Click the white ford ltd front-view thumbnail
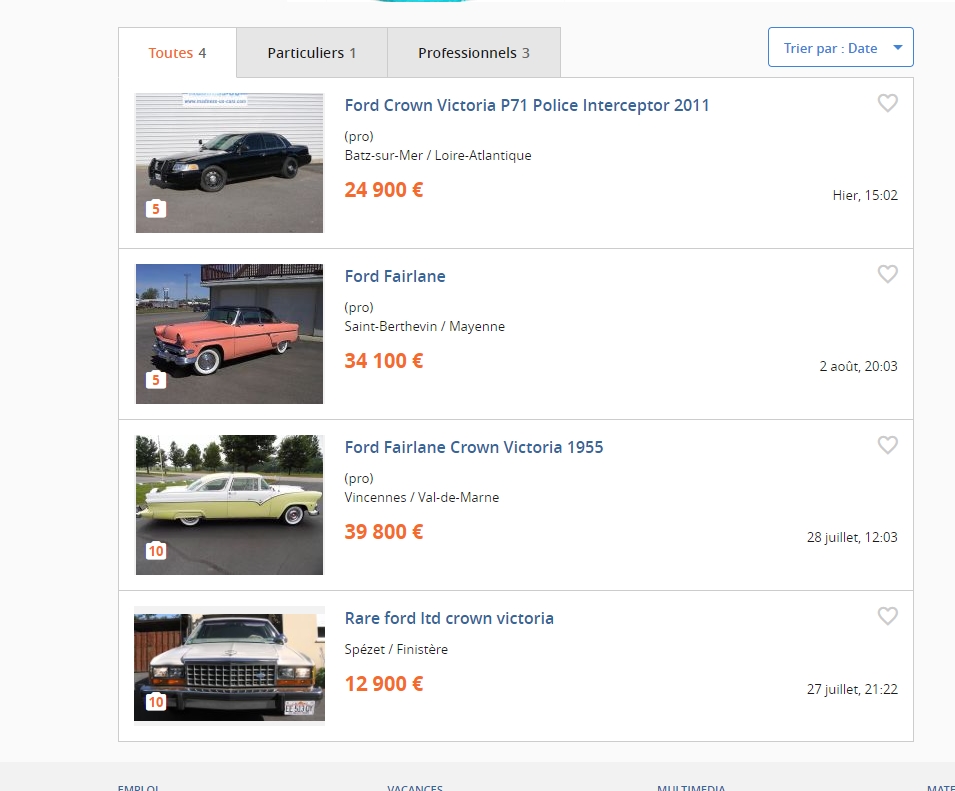This screenshot has width=955, height=791. pyautogui.click(x=229, y=665)
